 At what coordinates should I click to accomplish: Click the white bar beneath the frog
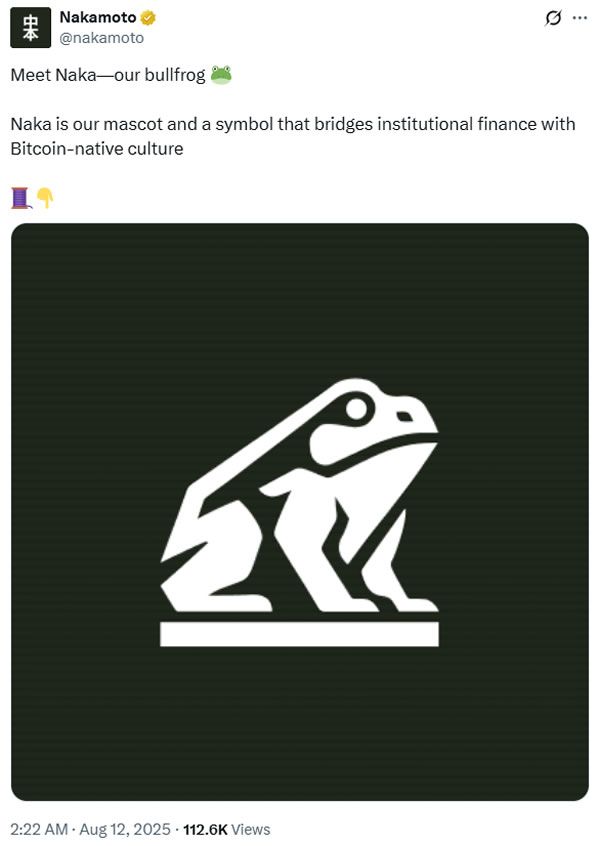point(299,634)
